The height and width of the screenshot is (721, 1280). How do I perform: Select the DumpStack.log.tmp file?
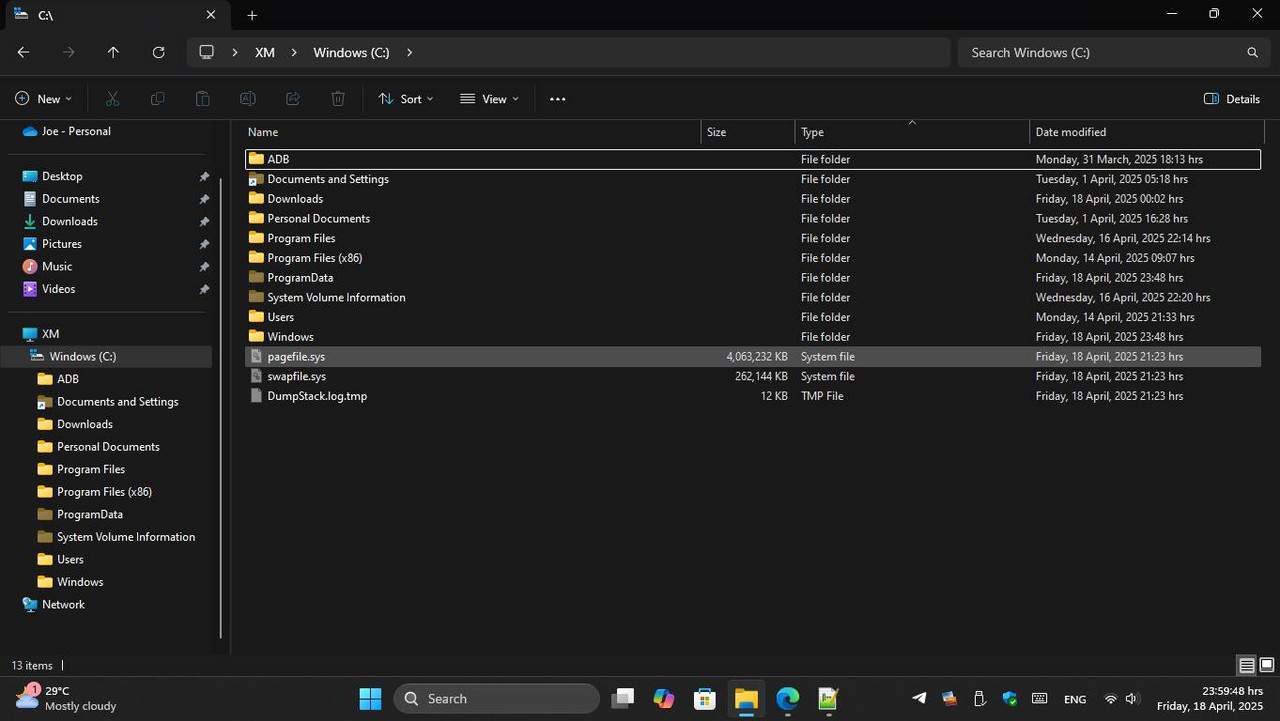click(753, 396)
